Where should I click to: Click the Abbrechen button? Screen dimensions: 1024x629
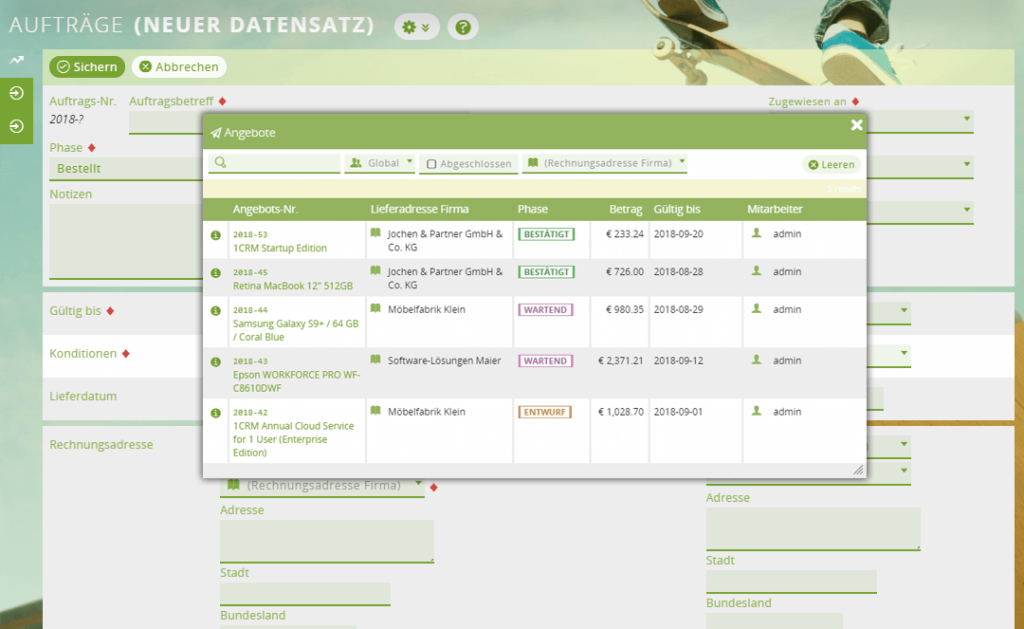tap(179, 67)
